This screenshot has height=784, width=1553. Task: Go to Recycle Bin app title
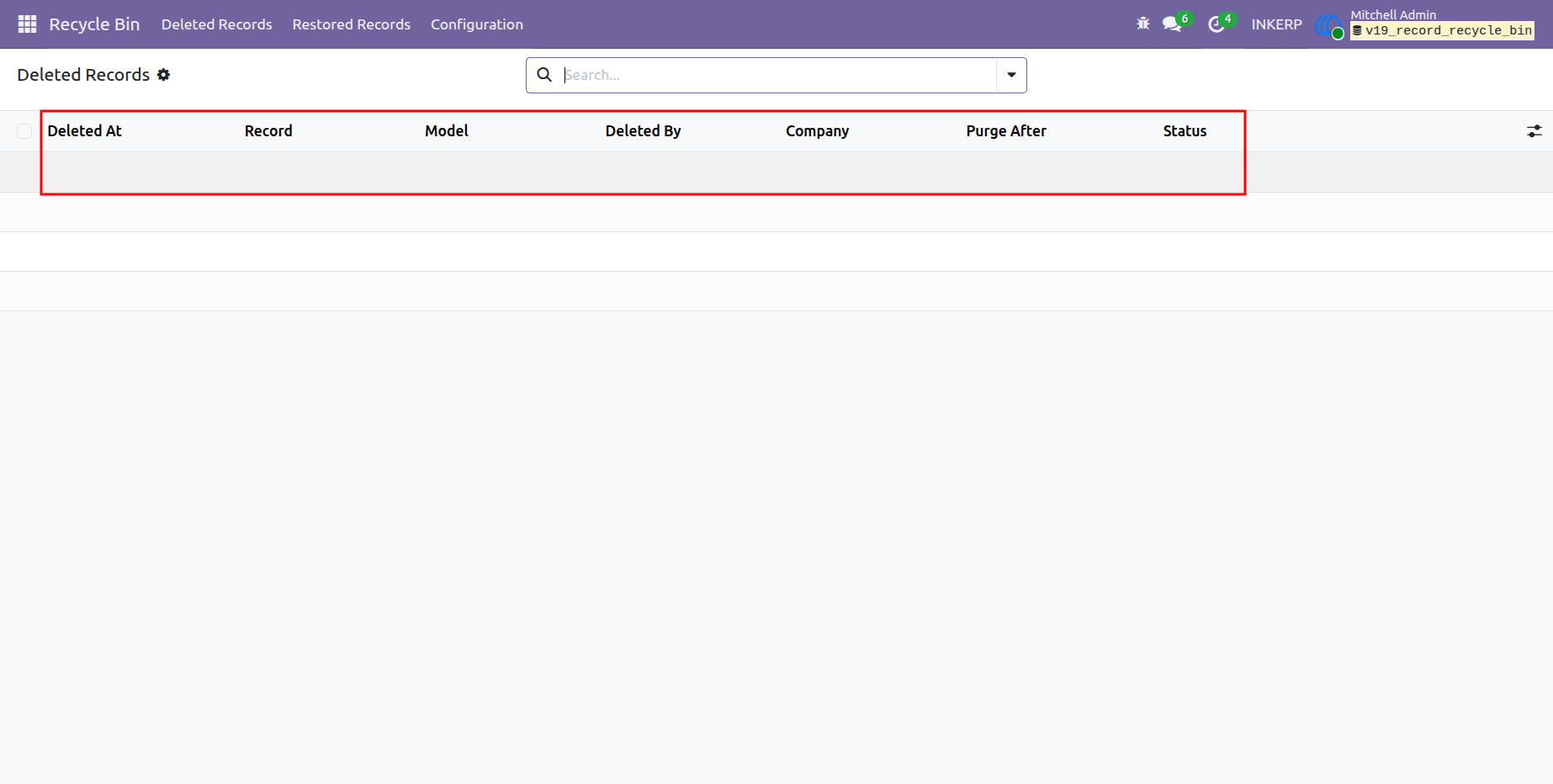tap(94, 24)
